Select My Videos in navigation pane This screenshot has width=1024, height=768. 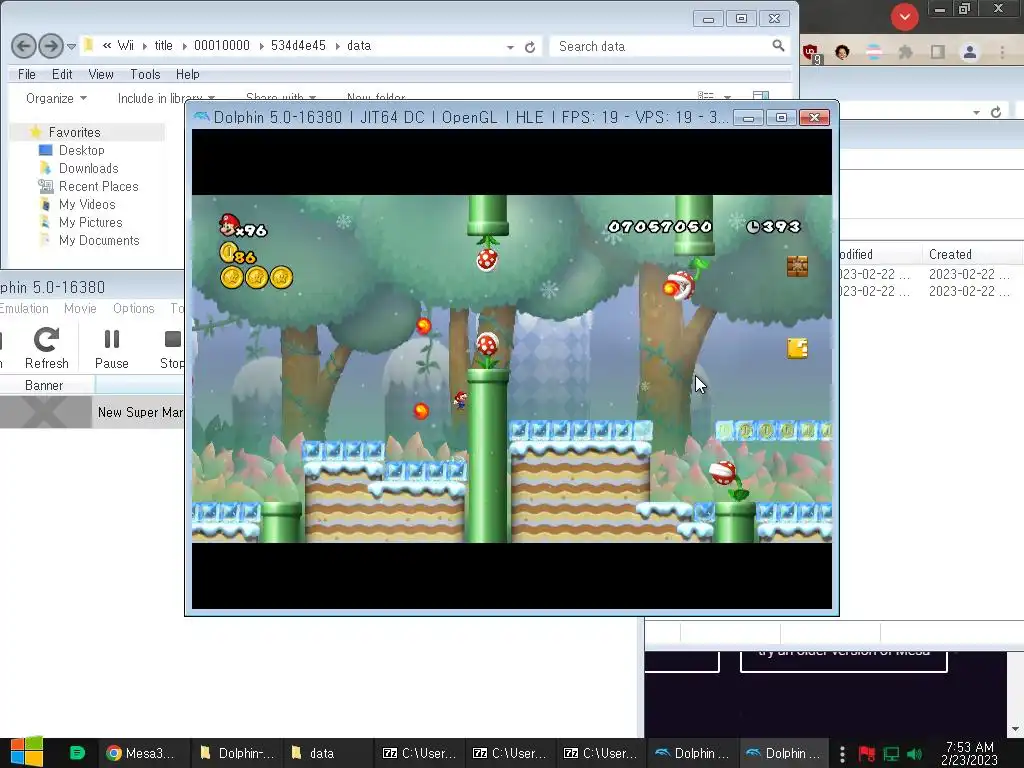tap(87, 204)
